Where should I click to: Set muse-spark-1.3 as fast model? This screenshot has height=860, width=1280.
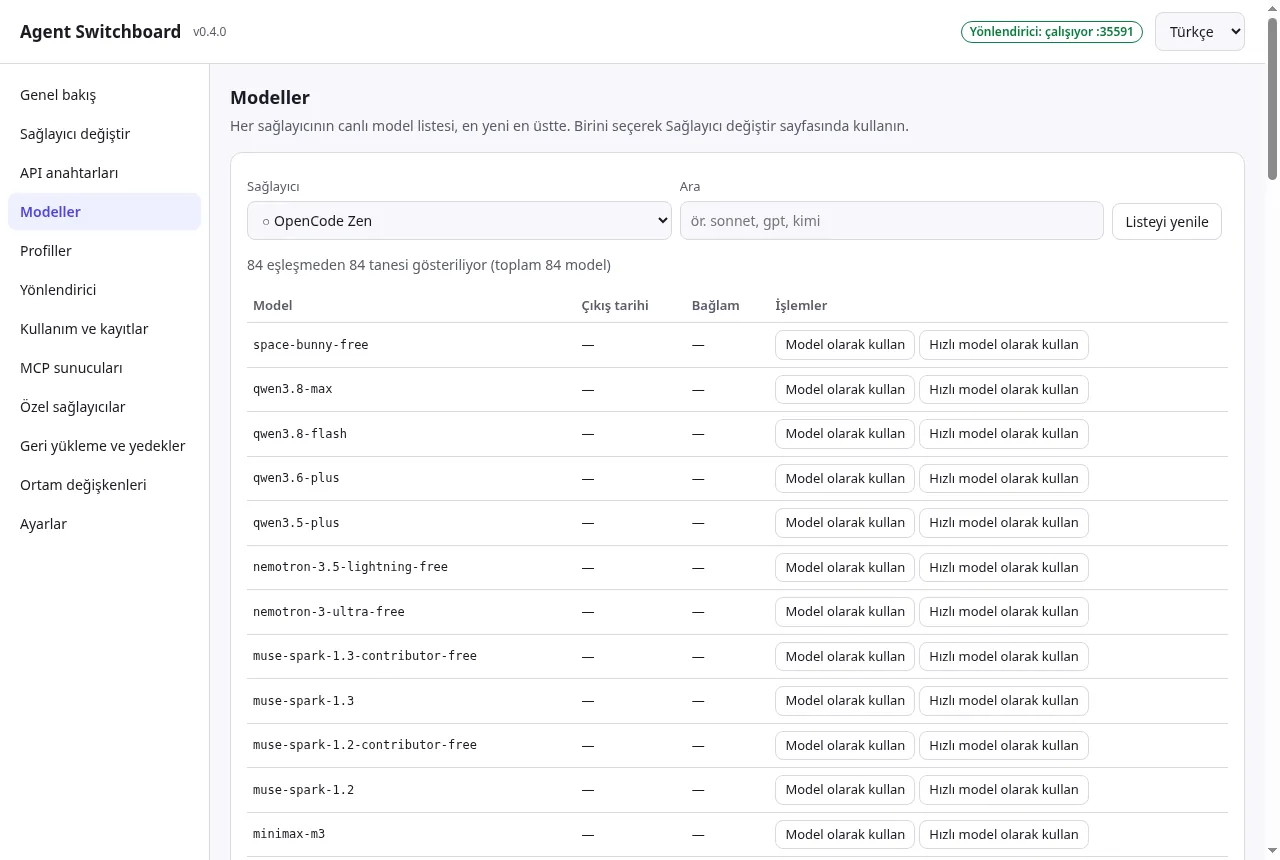1004,701
